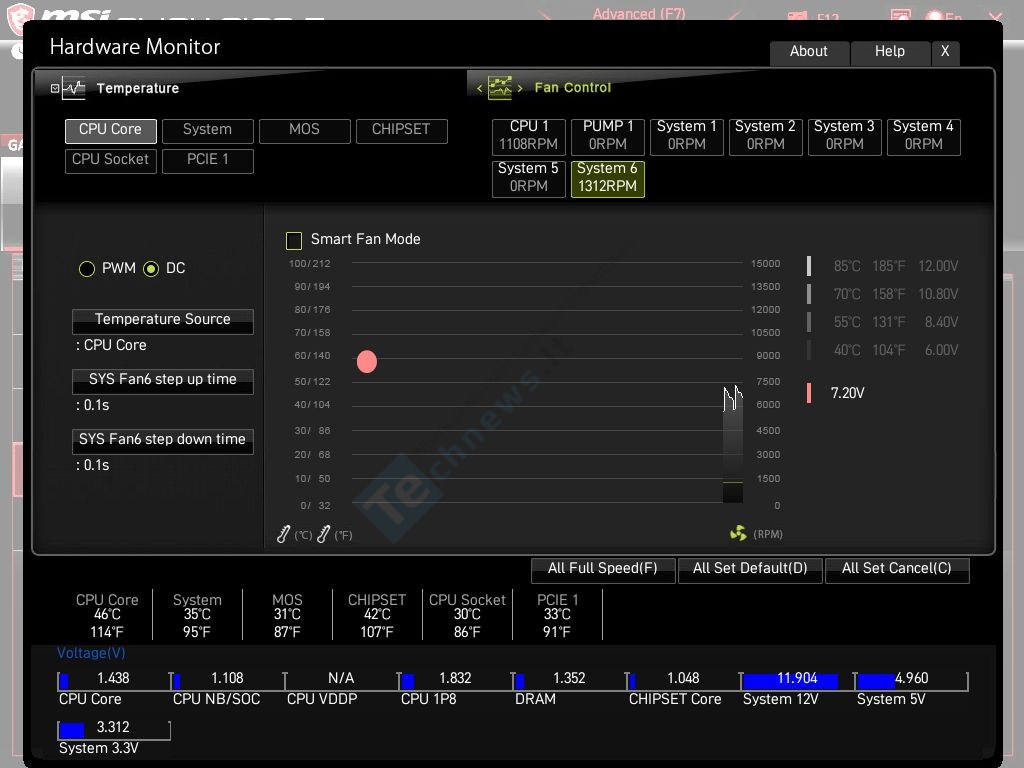
Task: Click the 55°C 8.40V threshold marker
Action: (809, 322)
